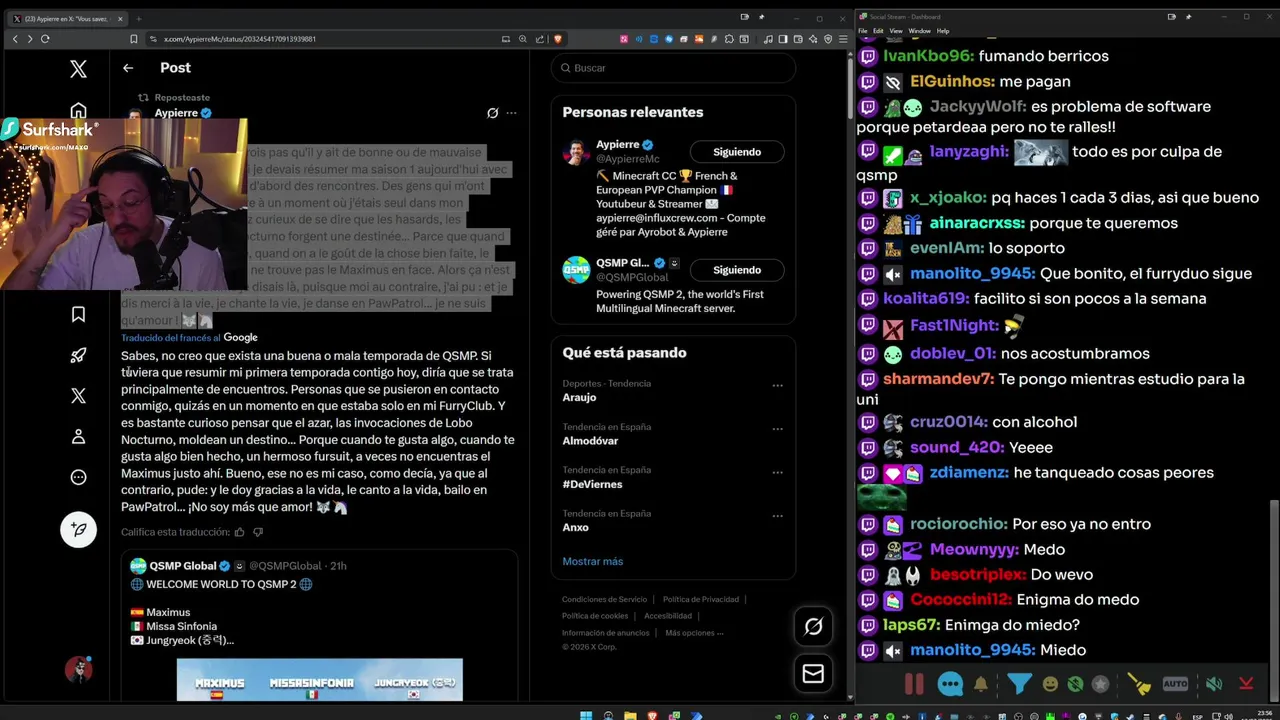Image resolution: width=1280 pixels, height=720 pixels.
Task: Open Profile icon in X sidebar
Action: pos(78,437)
